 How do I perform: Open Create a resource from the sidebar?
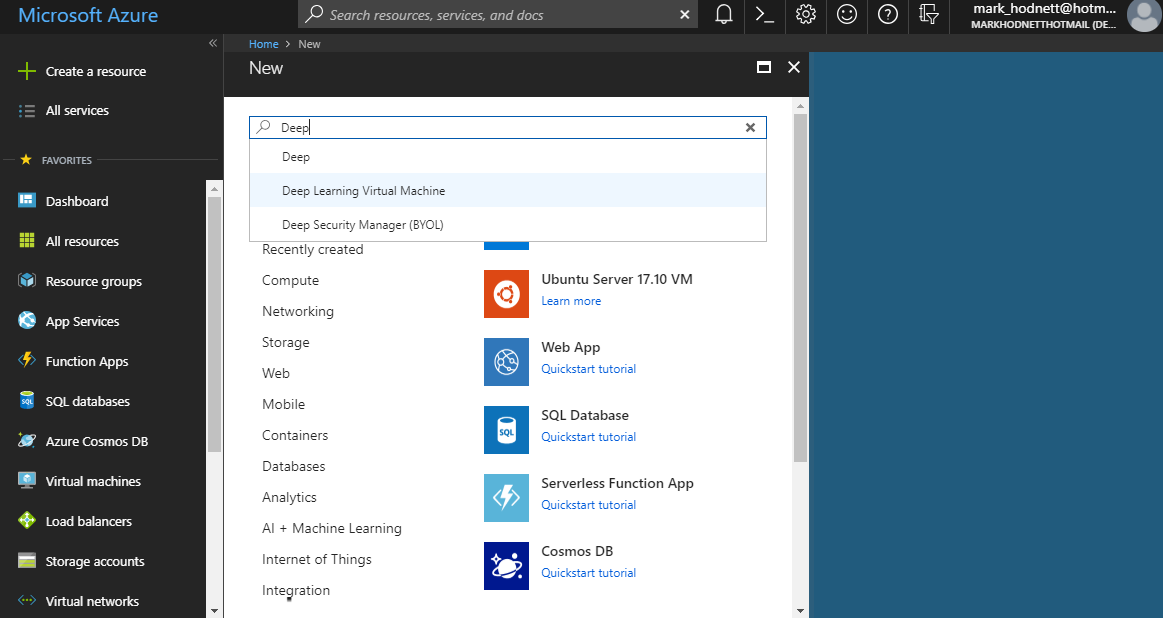(x=96, y=71)
